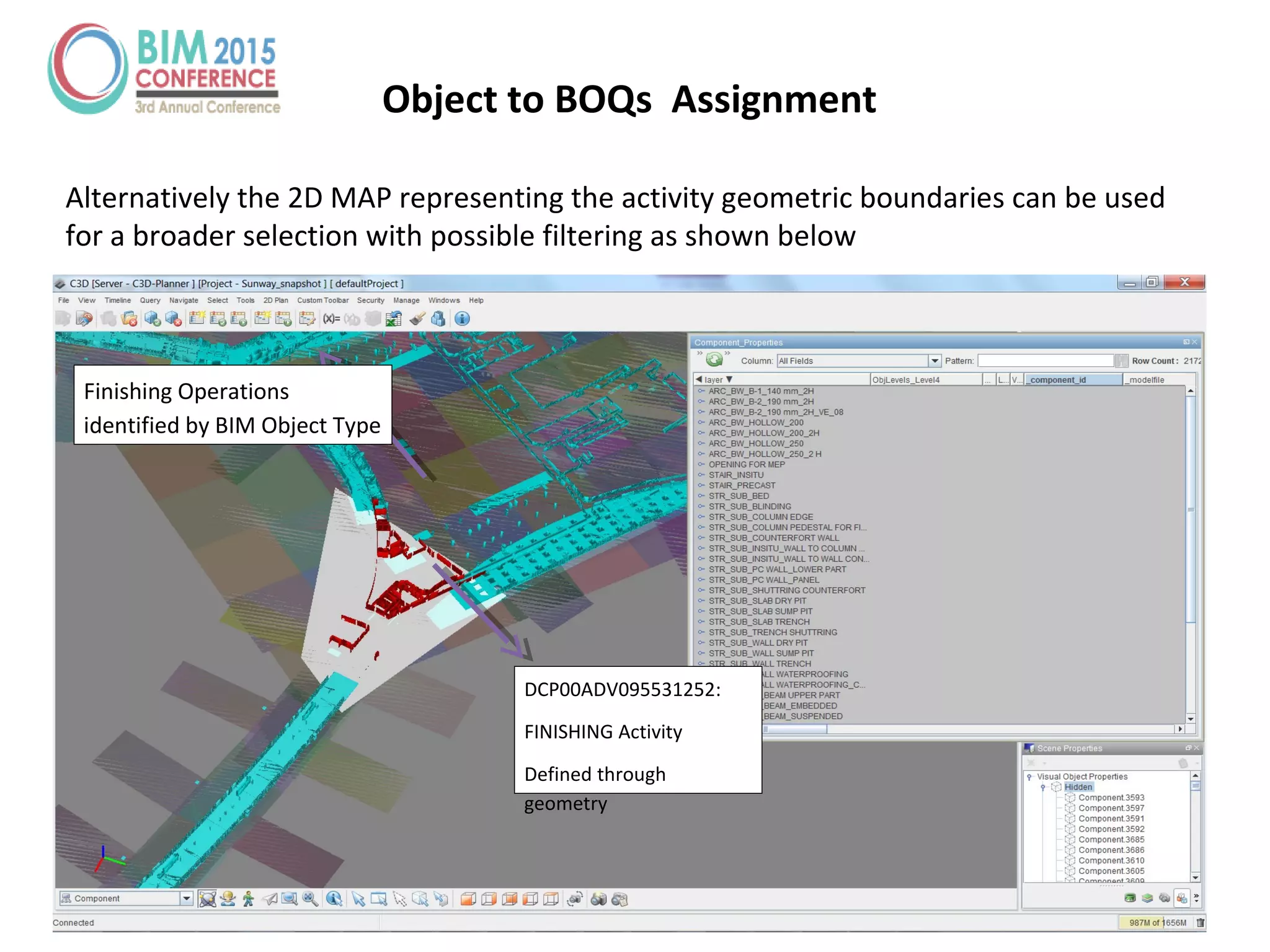The image size is (1270, 952).
Task: Click the camera rotate view icon
Action: [x=575, y=899]
